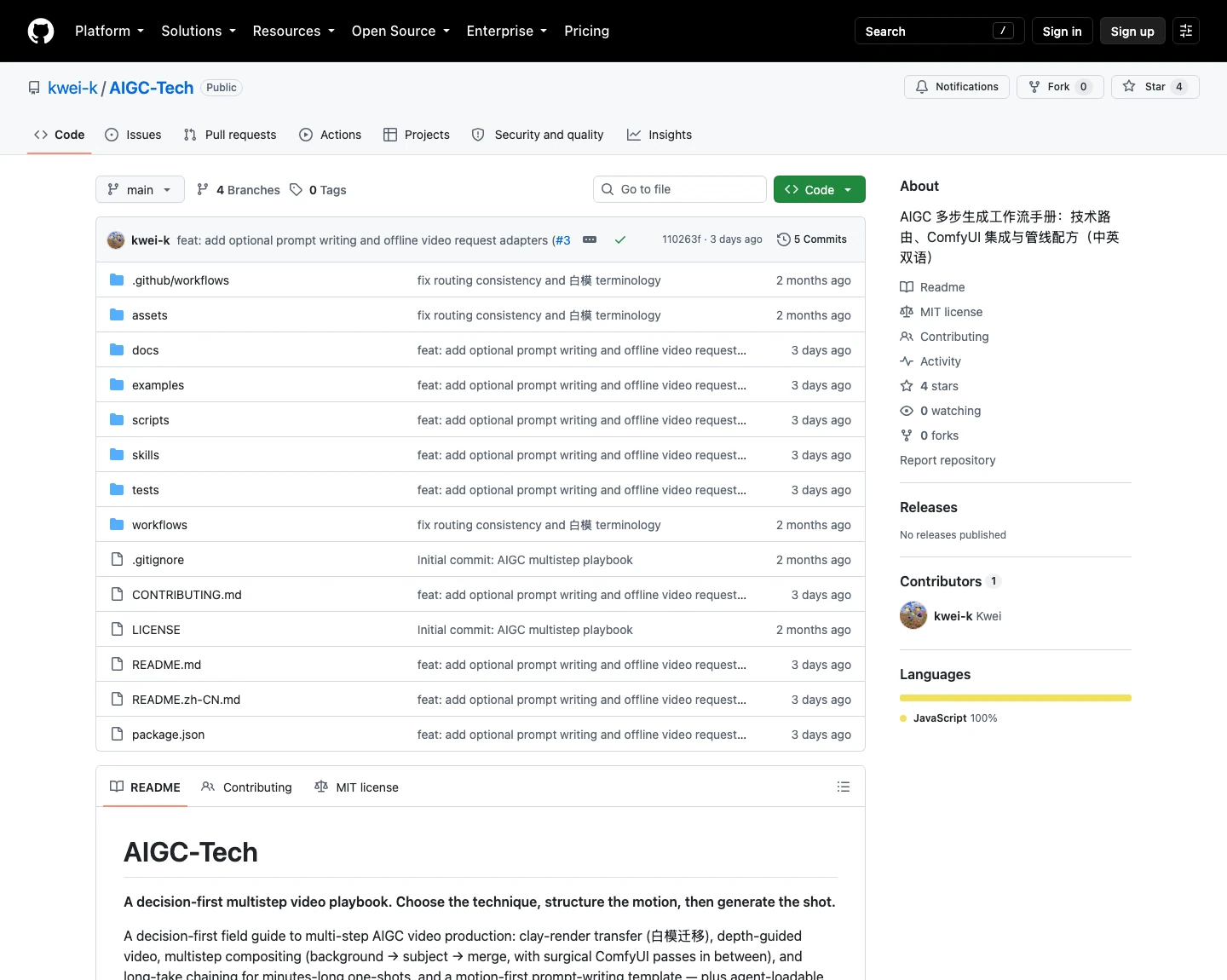Click the assets folder icon
This screenshot has width=1227, height=980.
point(117,314)
